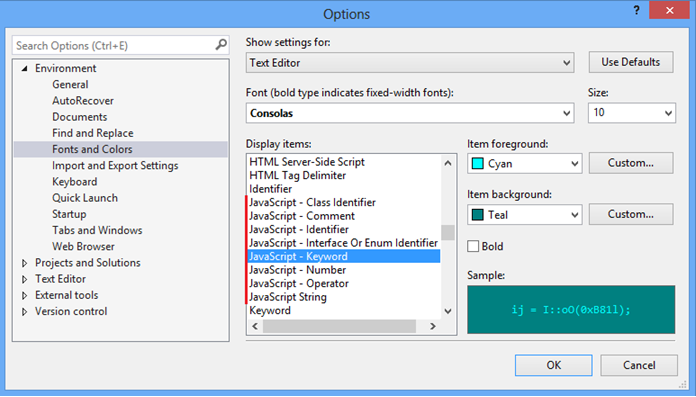
Task: Click the Teal background color swatch
Action: (478, 215)
